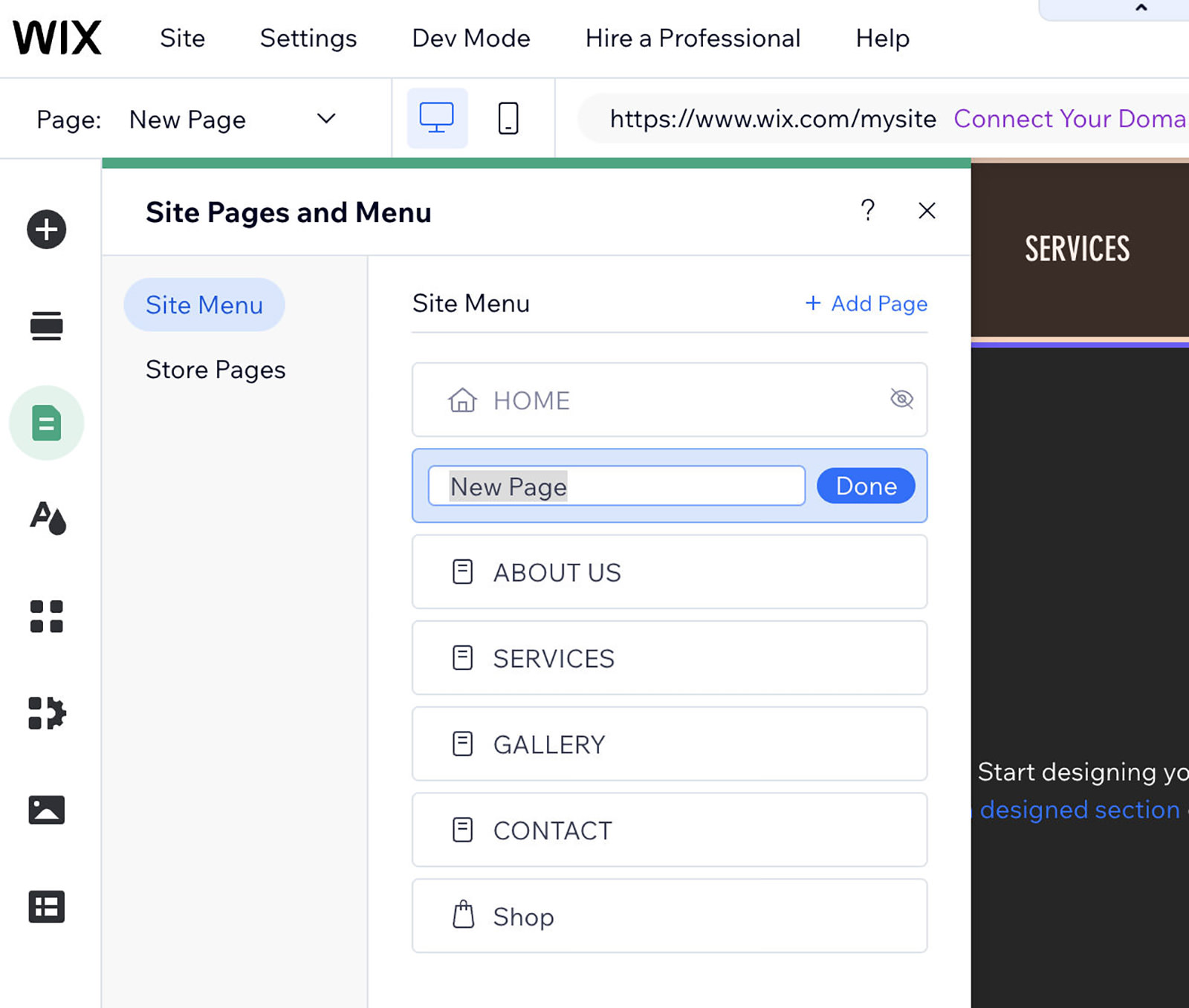Select the GALLERY page row

[670, 744]
